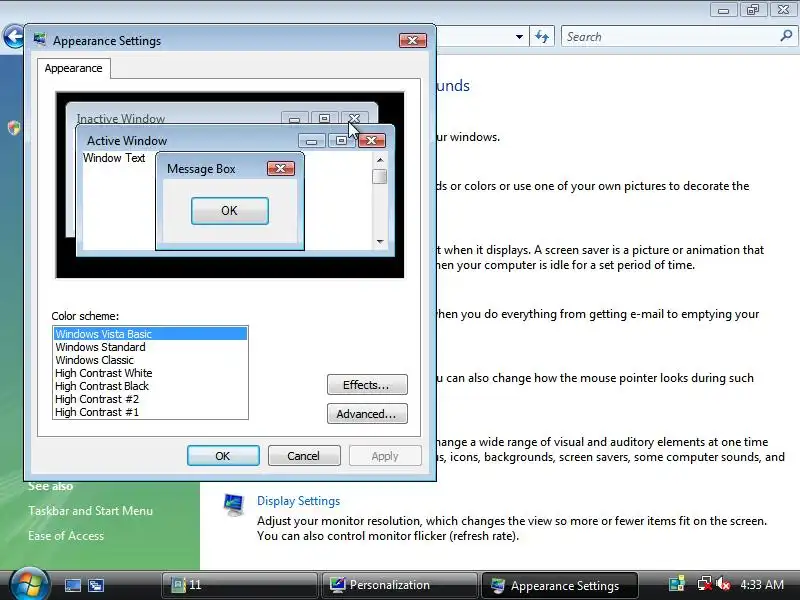
Task: Open the taskbar item labeled 11
Action: click(x=239, y=585)
